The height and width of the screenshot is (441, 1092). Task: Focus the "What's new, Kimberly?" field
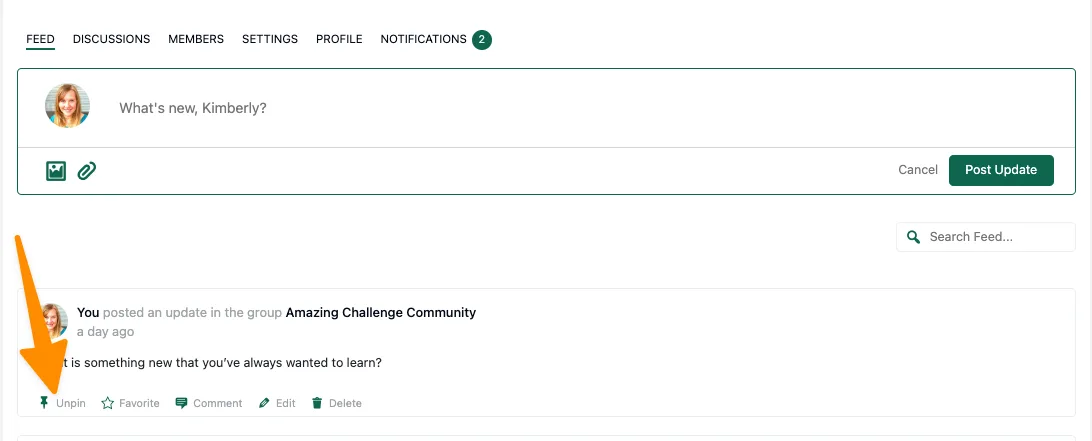click(x=193, y=109)
